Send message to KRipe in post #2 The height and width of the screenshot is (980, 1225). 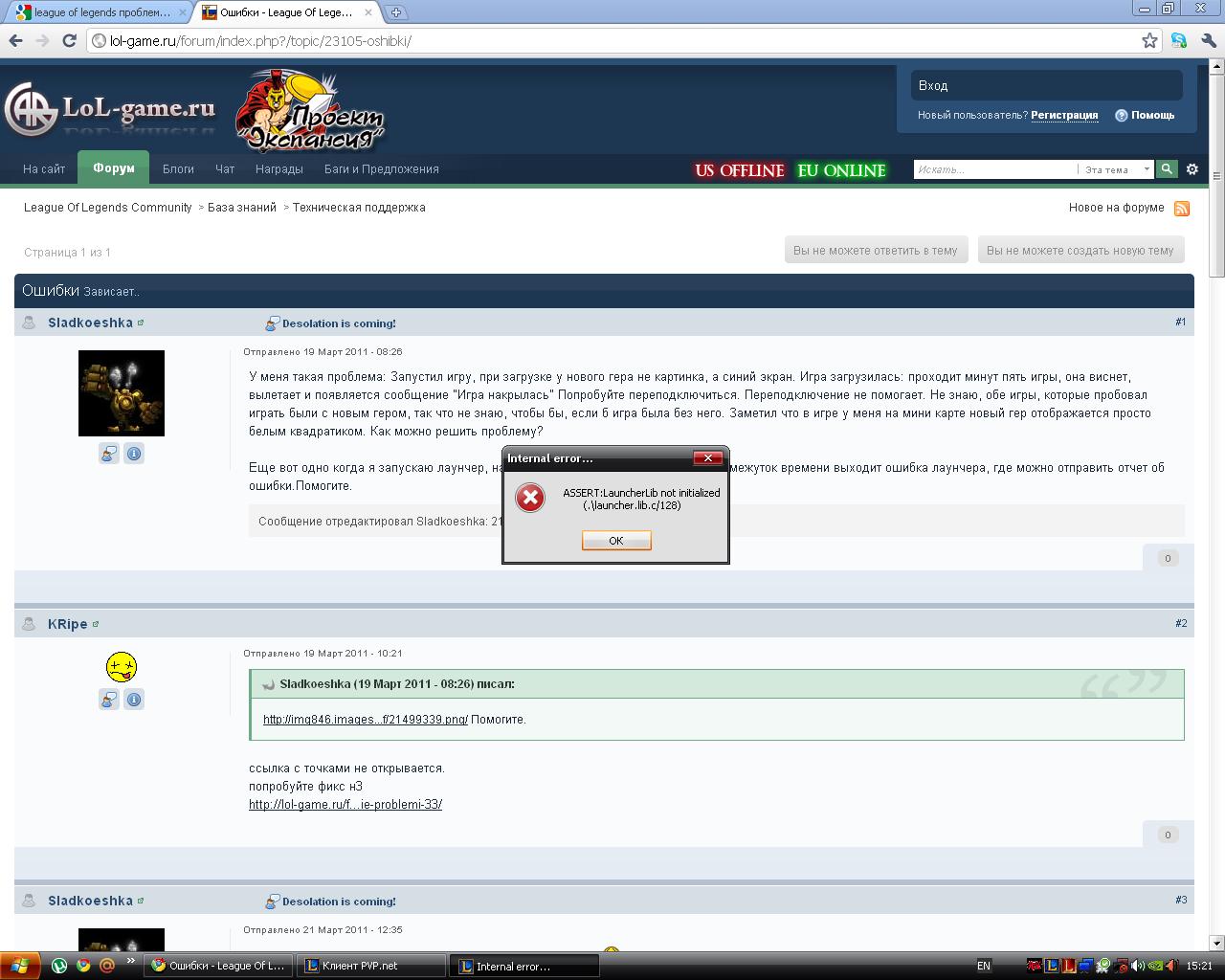(x=109, y=700)
